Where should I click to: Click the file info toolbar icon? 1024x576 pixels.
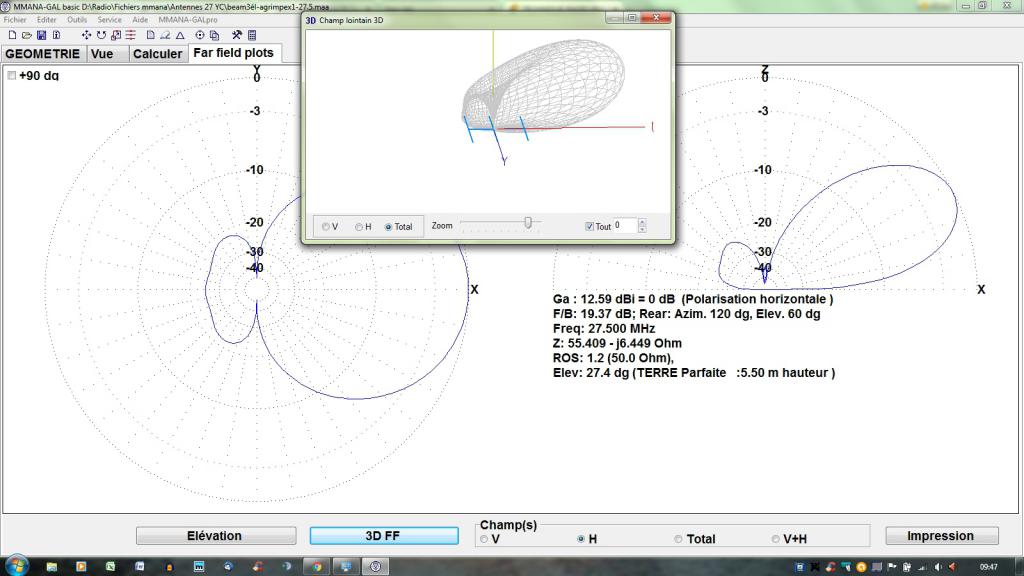[56, 35]
